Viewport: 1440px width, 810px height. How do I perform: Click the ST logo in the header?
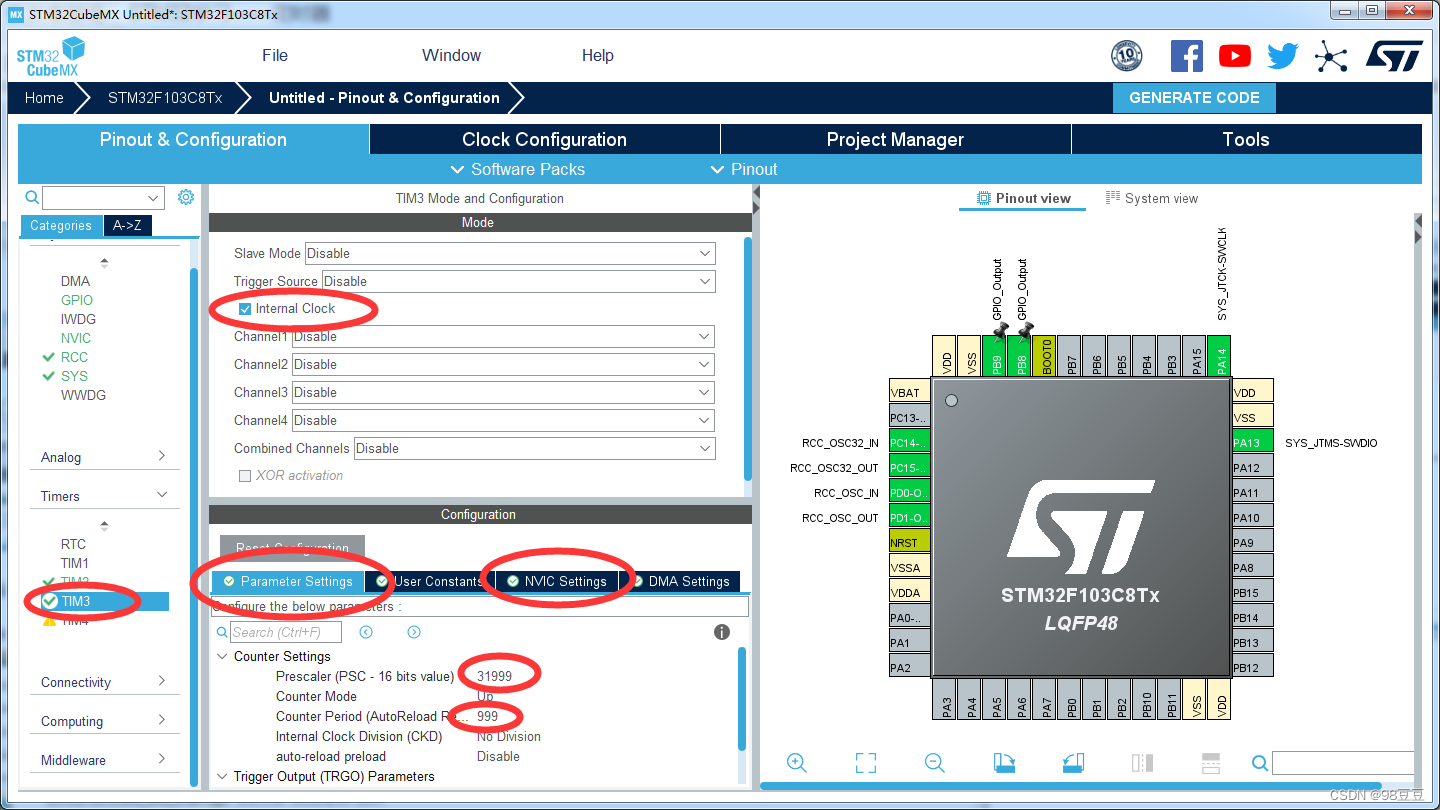[x=1394, y=56]
